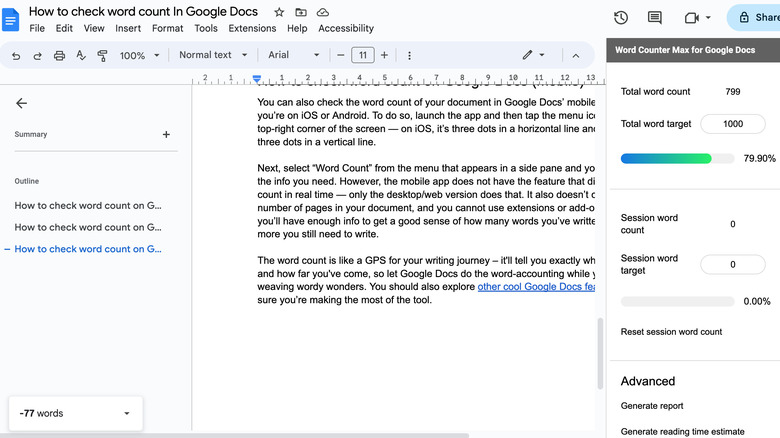Follow the other cool Google Docs features link
This screenshot has width=780, height=438.
pyautogui.click(x=536, y=287)
